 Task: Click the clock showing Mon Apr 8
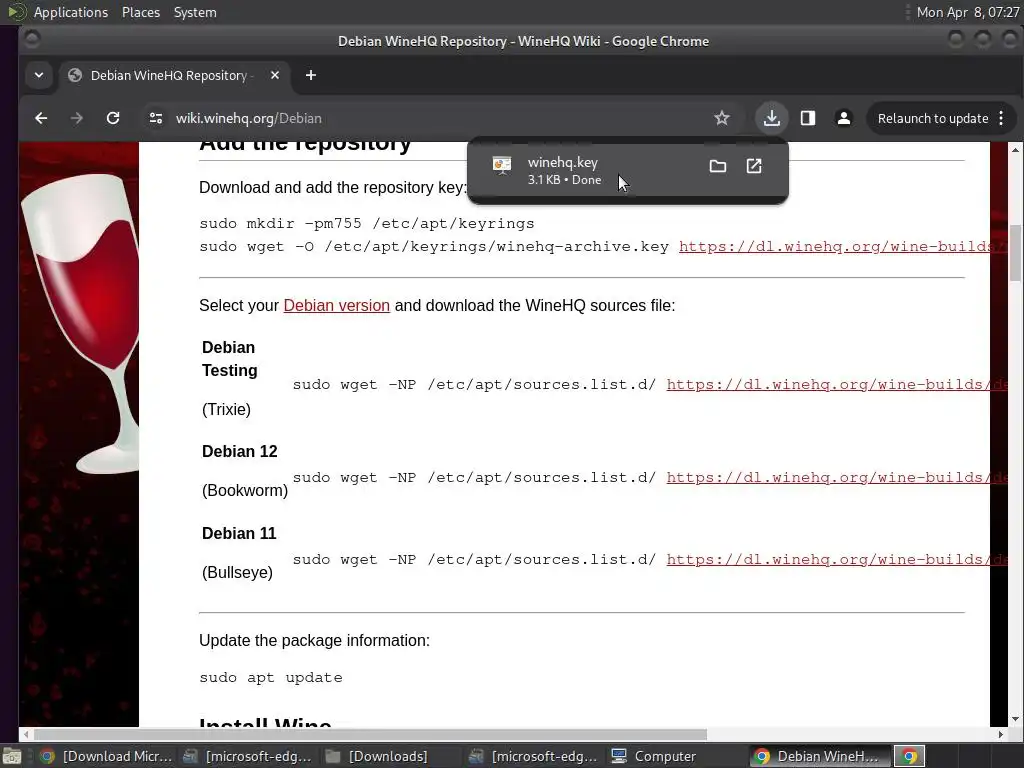967,12
